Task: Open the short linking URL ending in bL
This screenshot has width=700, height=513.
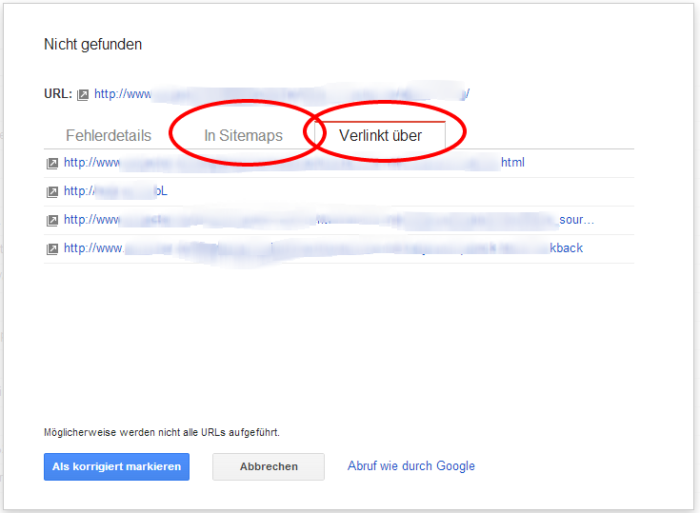Action: click(116, 191)
